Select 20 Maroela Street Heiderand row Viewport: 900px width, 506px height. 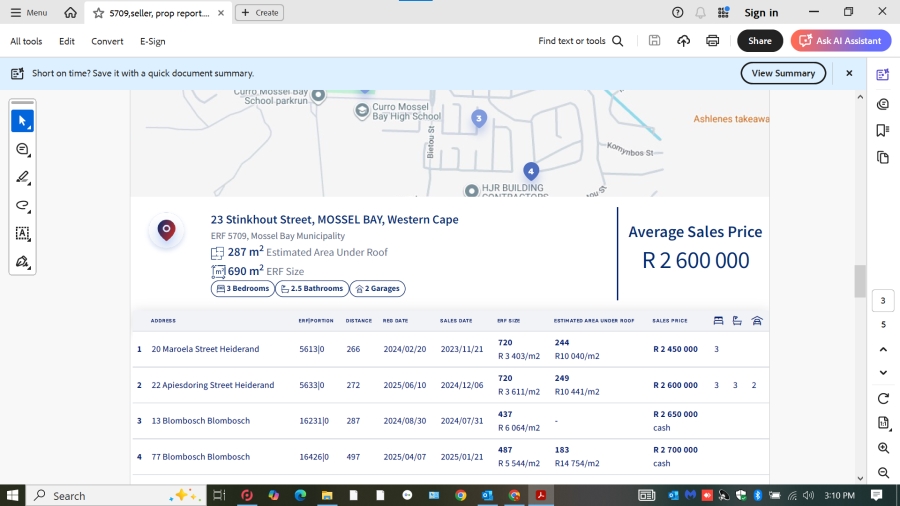(450, 349)
